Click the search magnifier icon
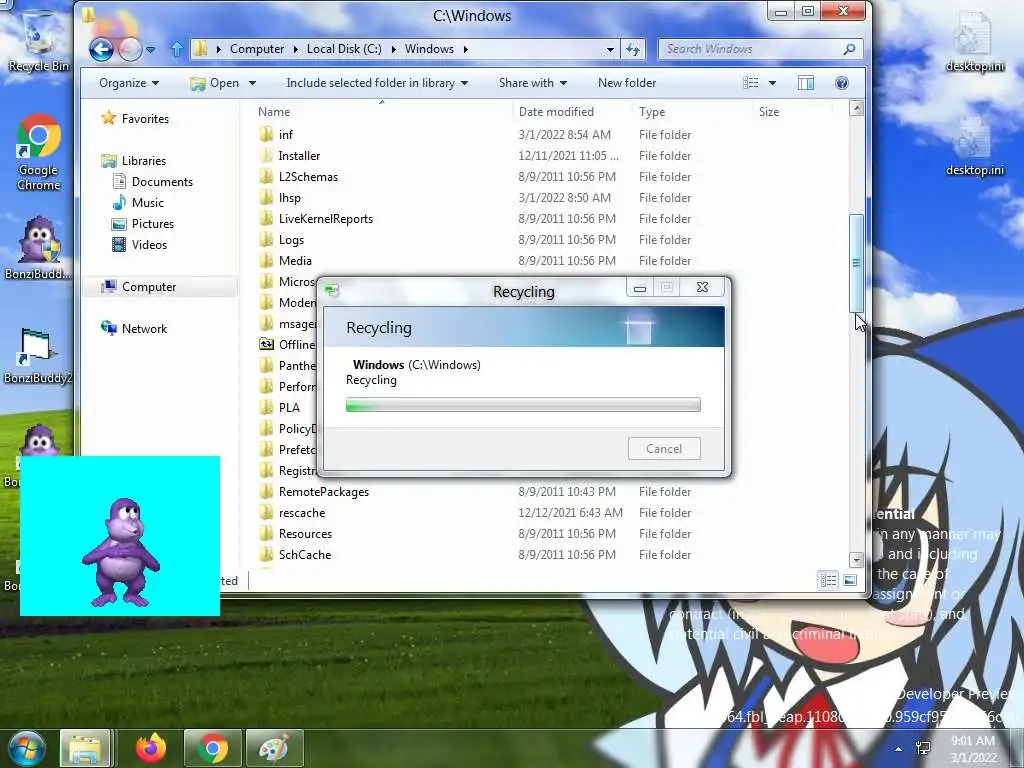This screenshot has height=768, width=1024. pyautogui.click(x=849, y=49)
